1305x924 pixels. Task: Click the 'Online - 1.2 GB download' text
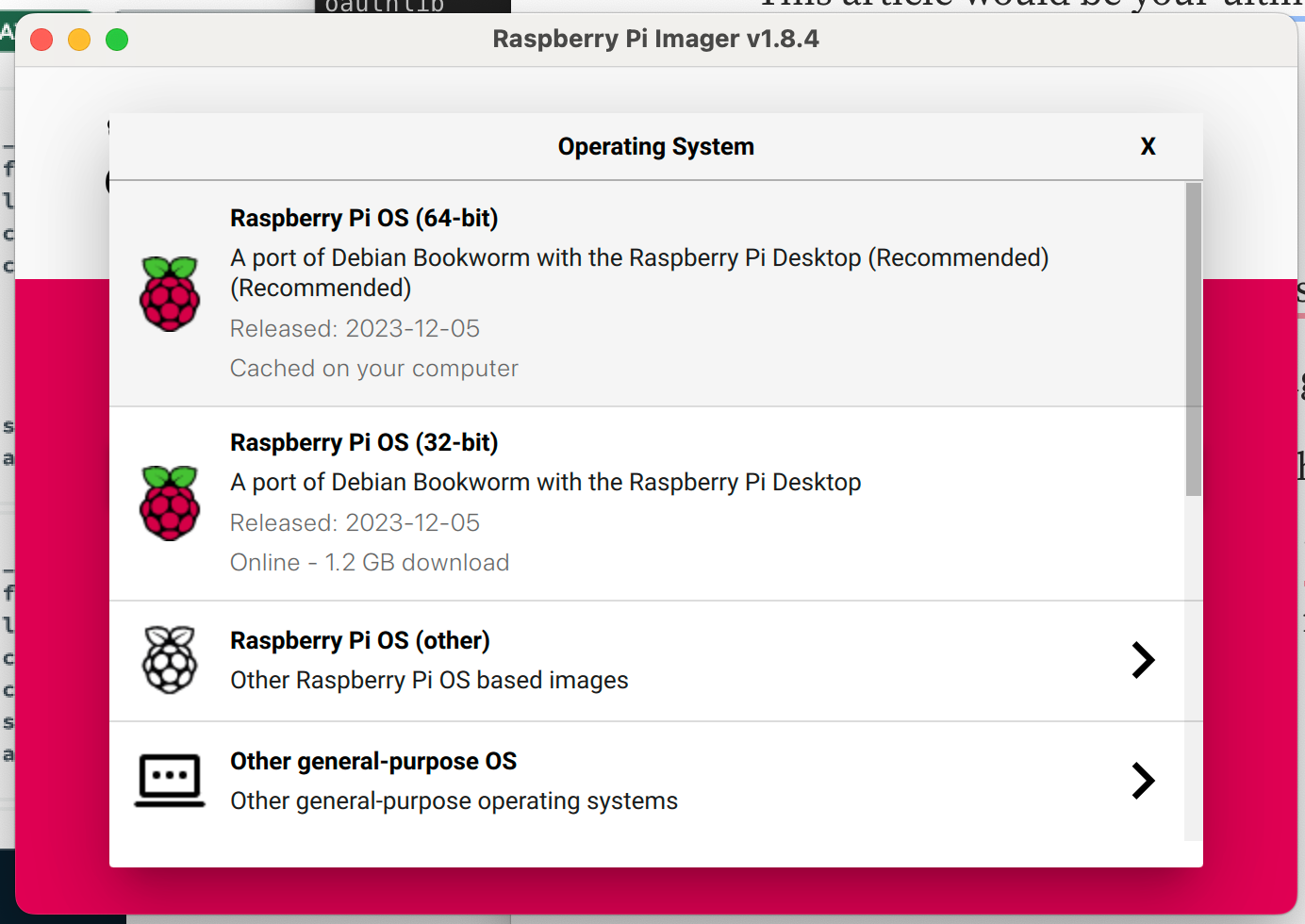click(x=370, y=562)
